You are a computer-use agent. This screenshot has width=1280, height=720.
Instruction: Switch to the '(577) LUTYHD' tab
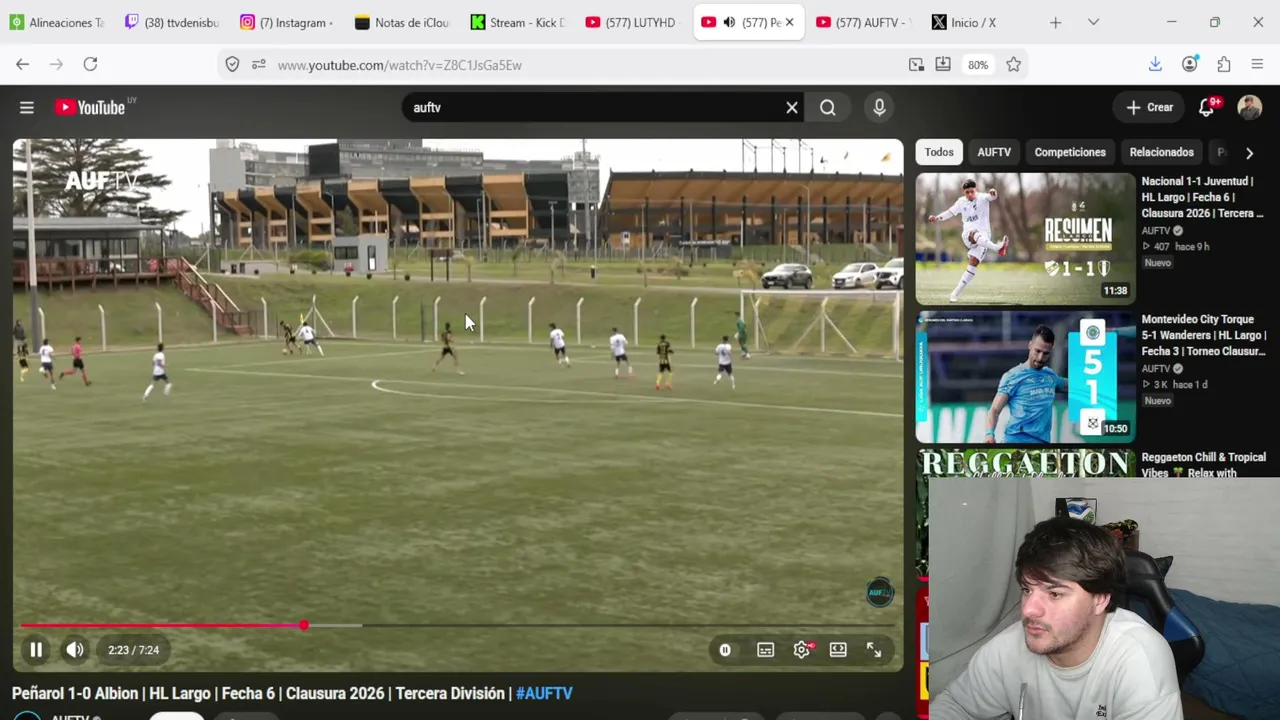click(632, 22)
